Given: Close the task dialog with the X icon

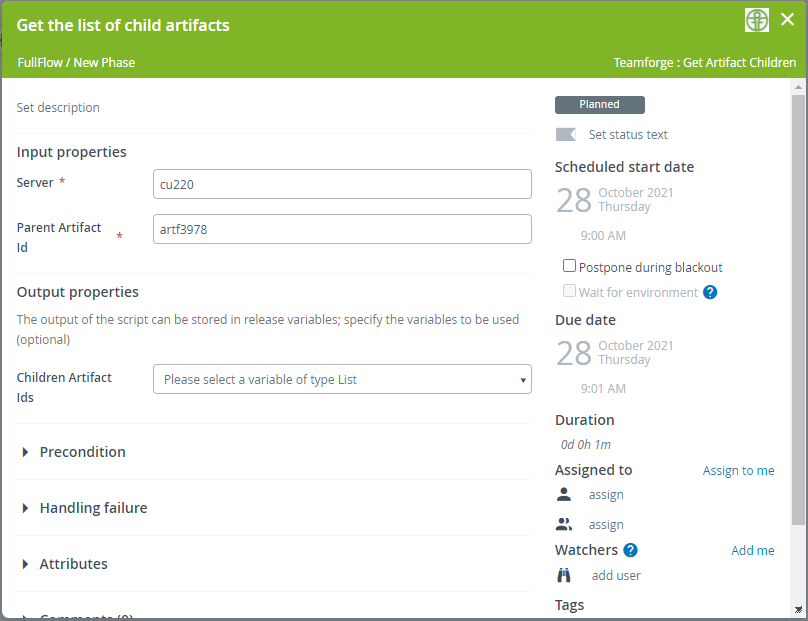Looking at the screenshot, I should 787,20.
